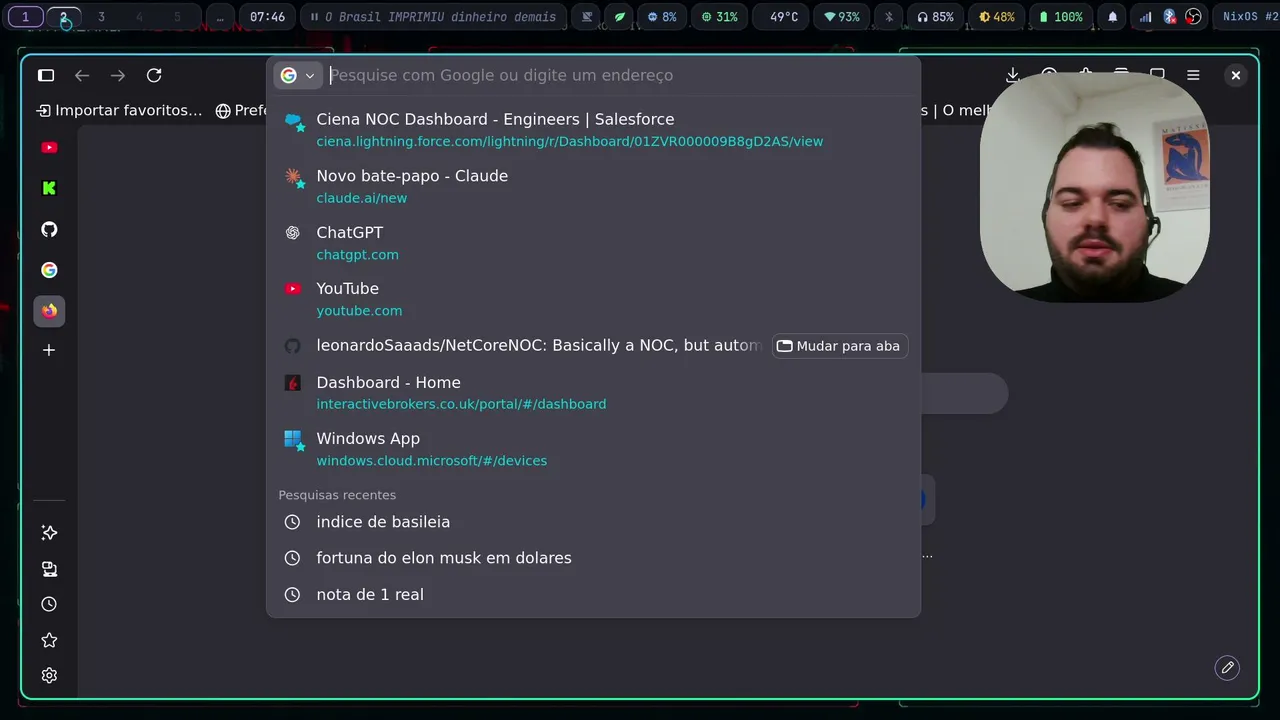The height and width of the screenshot is (720, 1280).
Task: Click clock icon beside indice de basileia
Action: pyautogui.click(x=292, y=522)
